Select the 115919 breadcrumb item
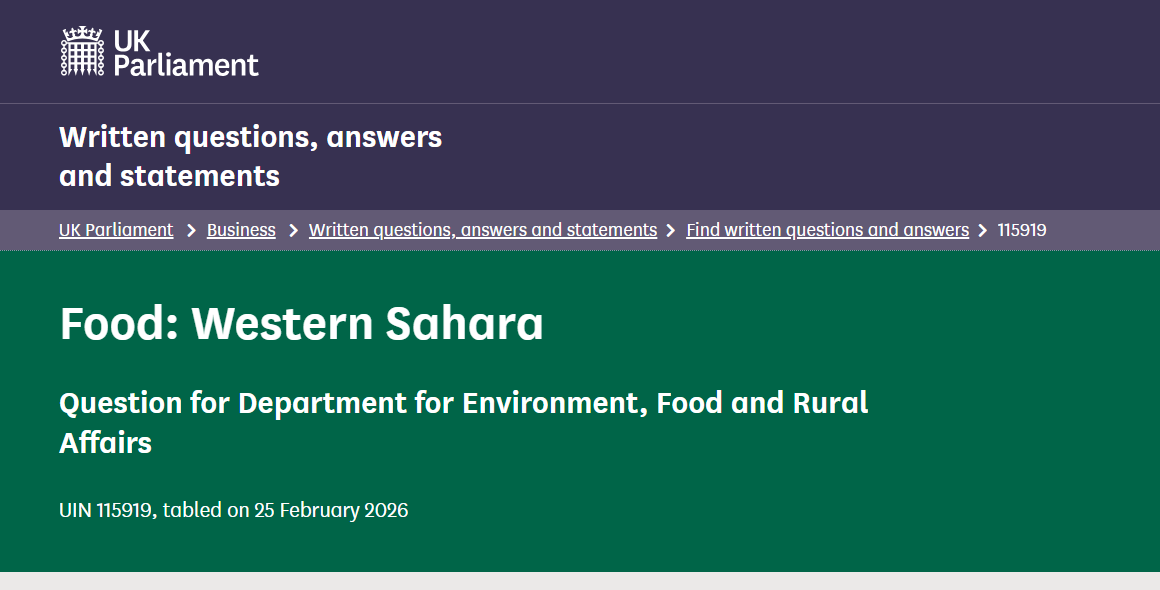The width and height of the screenshot is (1160, 590). point(1022,230)
